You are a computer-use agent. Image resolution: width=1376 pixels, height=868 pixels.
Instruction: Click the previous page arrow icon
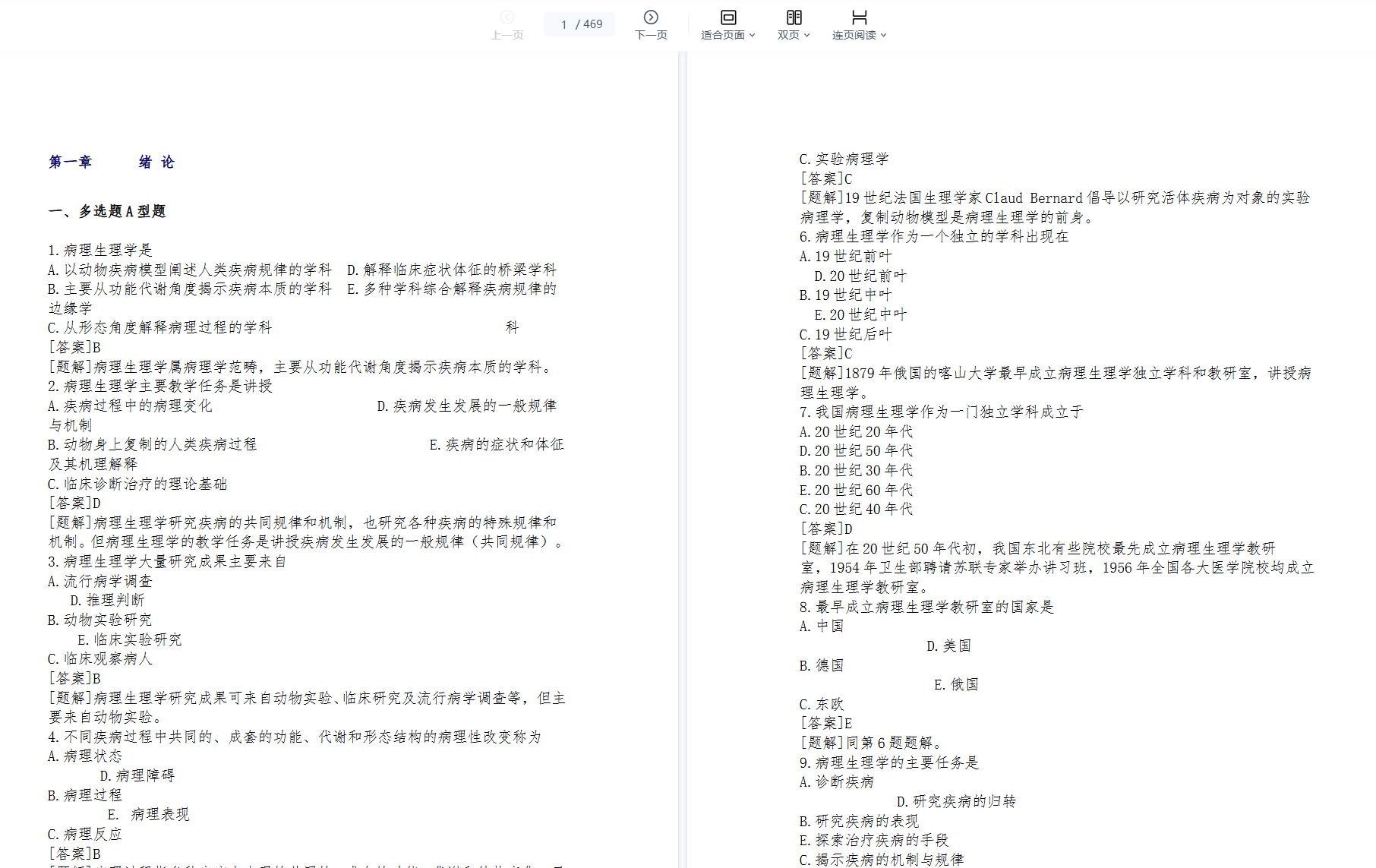(507, 17)
